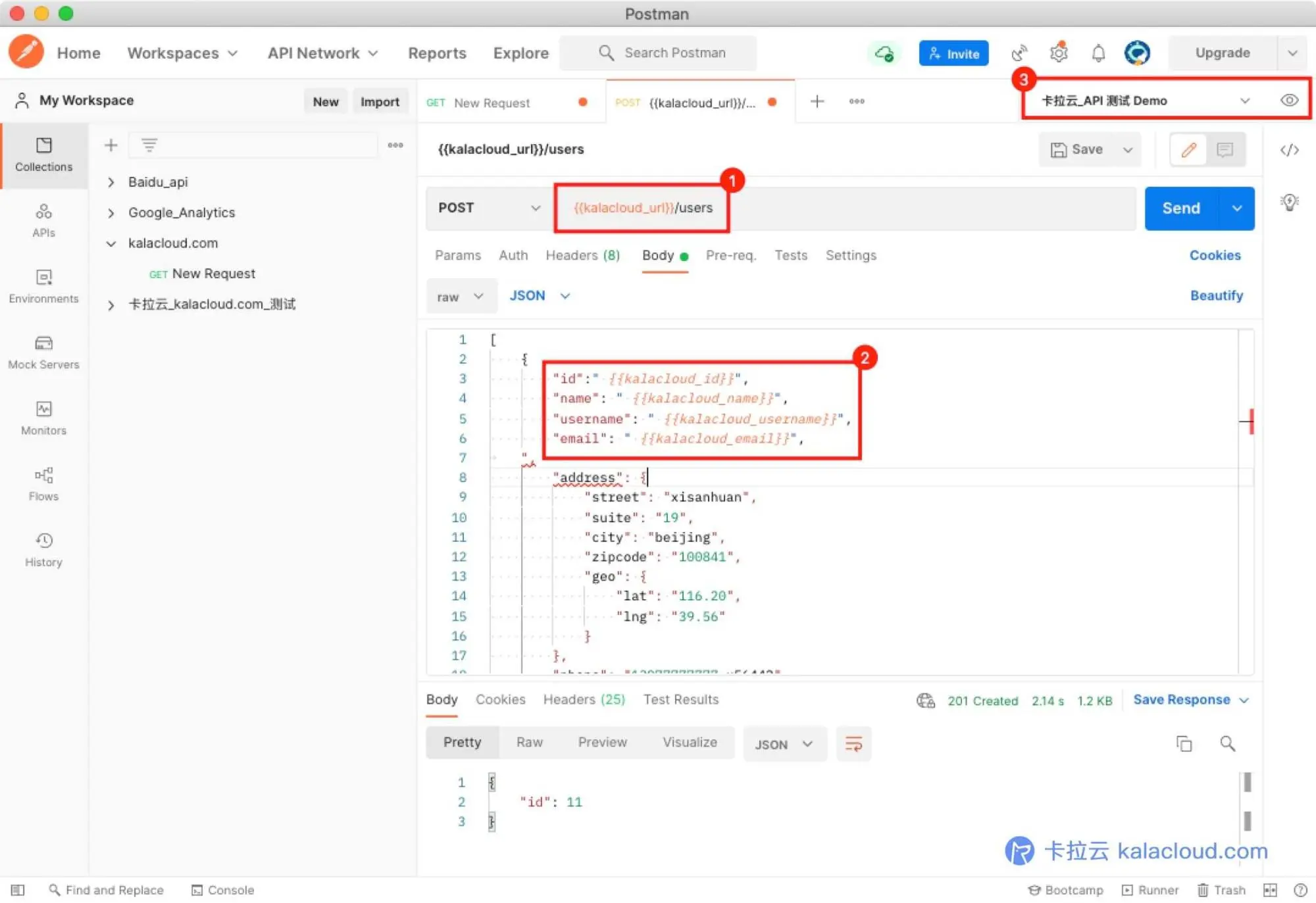Open the notifications bell
This screenshot has height=903, width=1316.
tap(1098, 53)
